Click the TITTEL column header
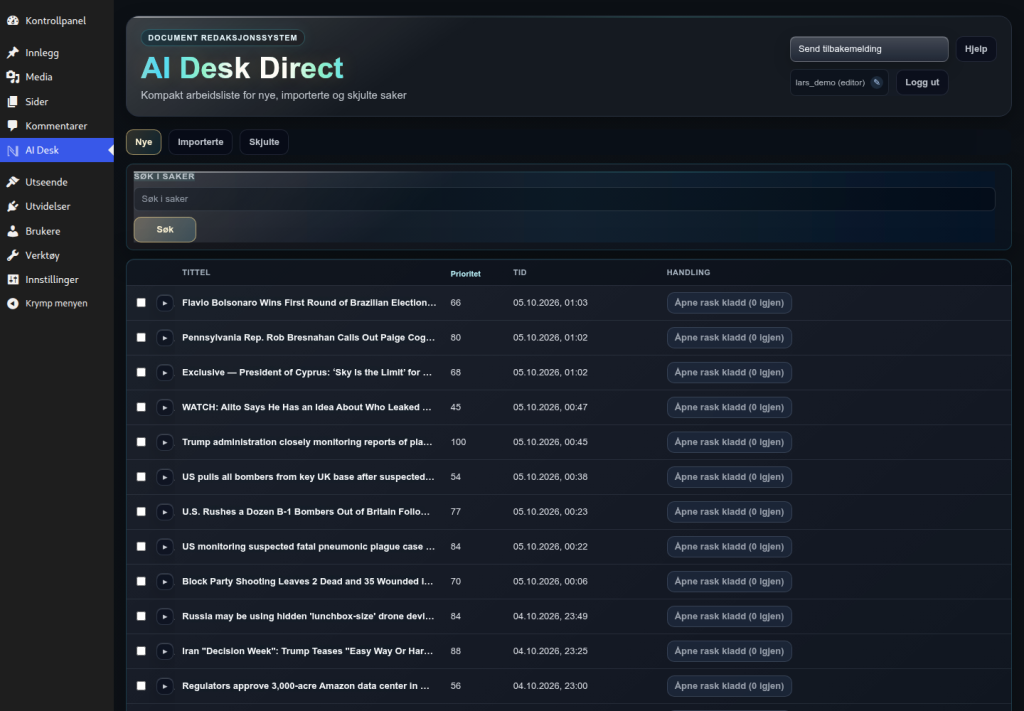The width and height of the screenshot is (1024, 711). [196, 272]
